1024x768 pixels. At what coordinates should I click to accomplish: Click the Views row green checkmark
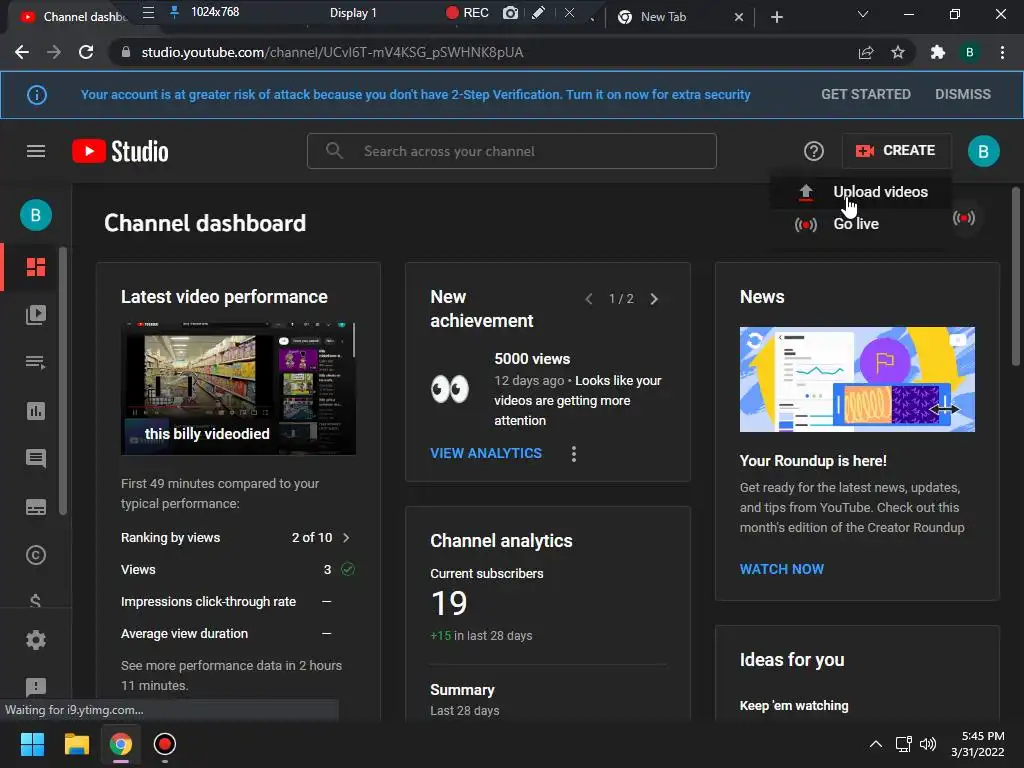pos(348,569)
